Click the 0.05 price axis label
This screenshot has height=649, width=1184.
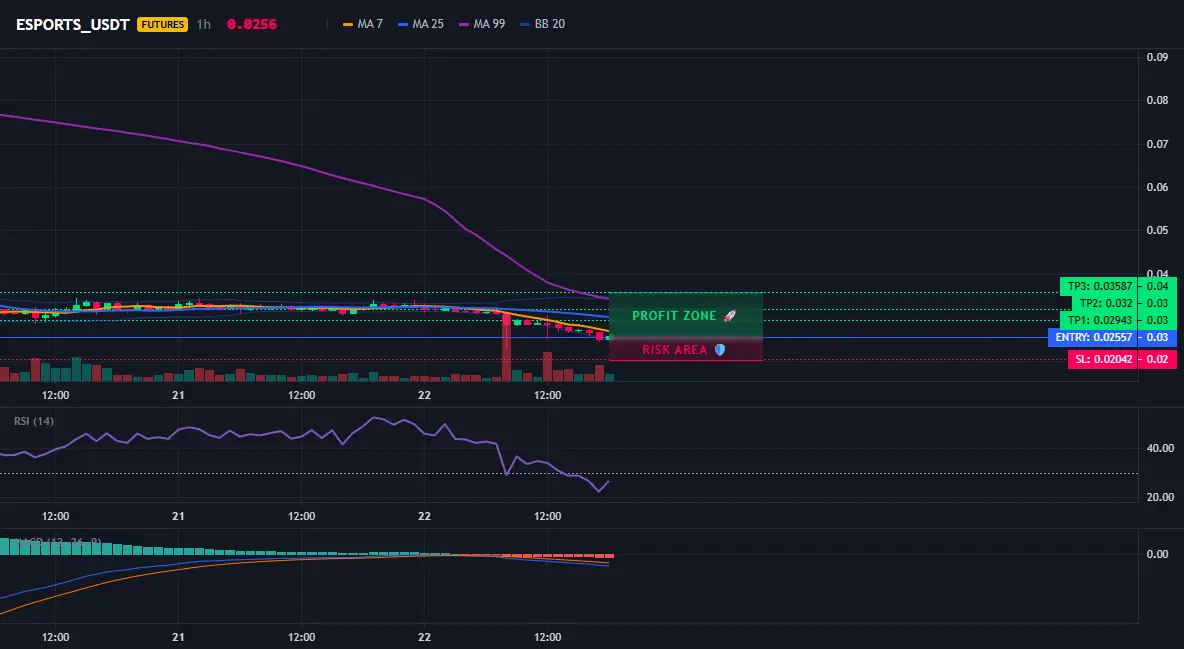click(x=1157, y=230)
